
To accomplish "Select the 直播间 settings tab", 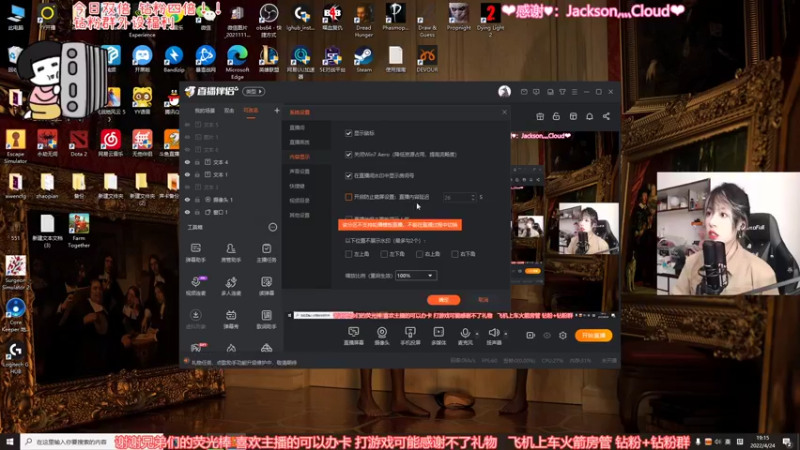I will tap(297, 128).
